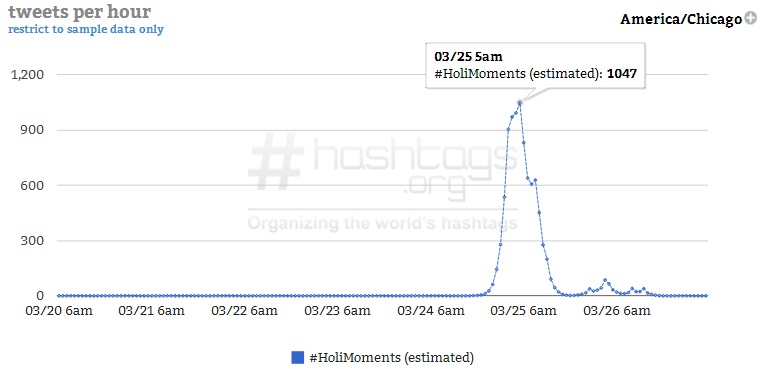This screenshot has height=369, width=761.
Task: Click the 03/20 6am axis label
Action: tap(58, 311)
